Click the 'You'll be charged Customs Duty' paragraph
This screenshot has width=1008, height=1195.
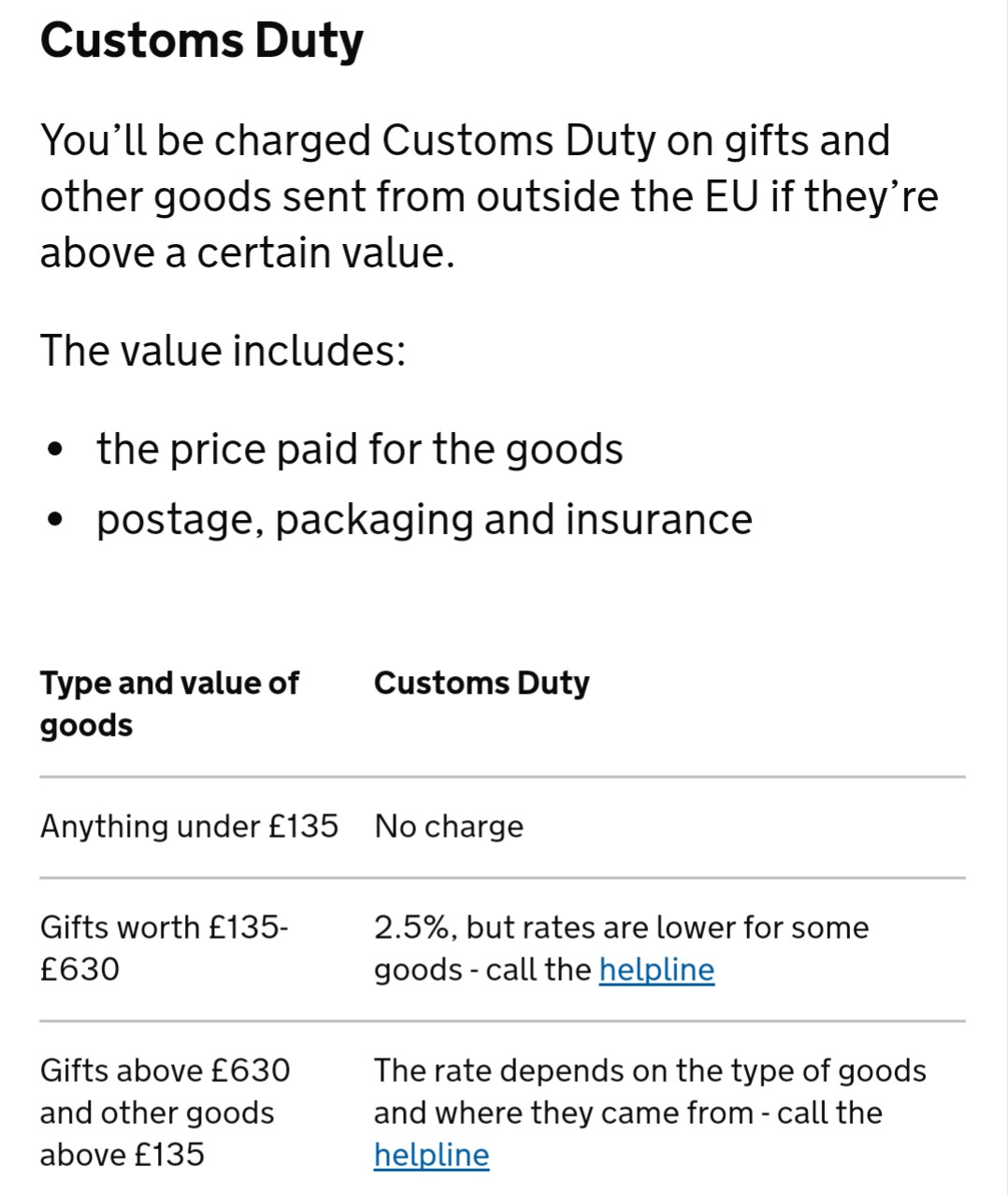(489, 196)
